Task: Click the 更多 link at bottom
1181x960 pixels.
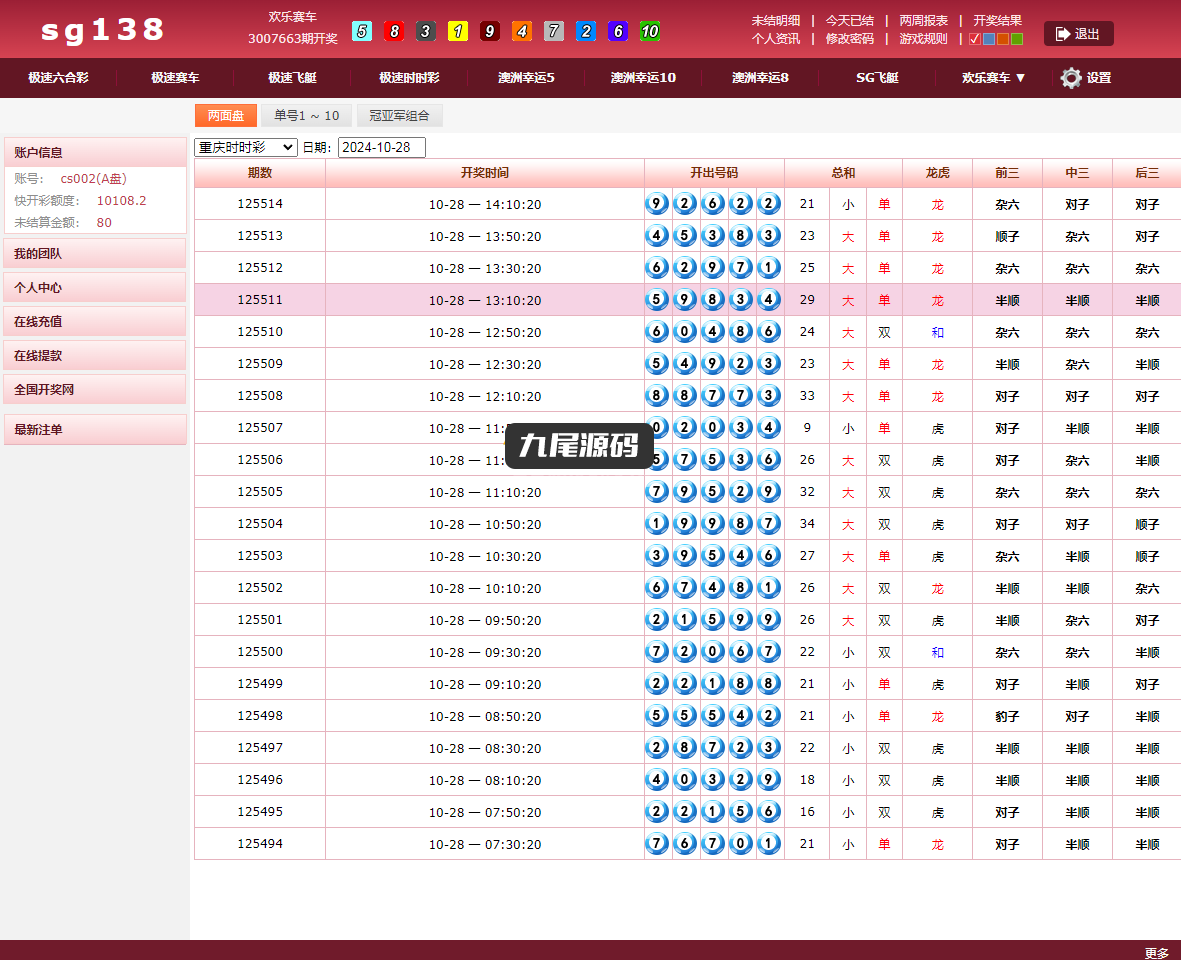Action: (x=1156, y=952)
